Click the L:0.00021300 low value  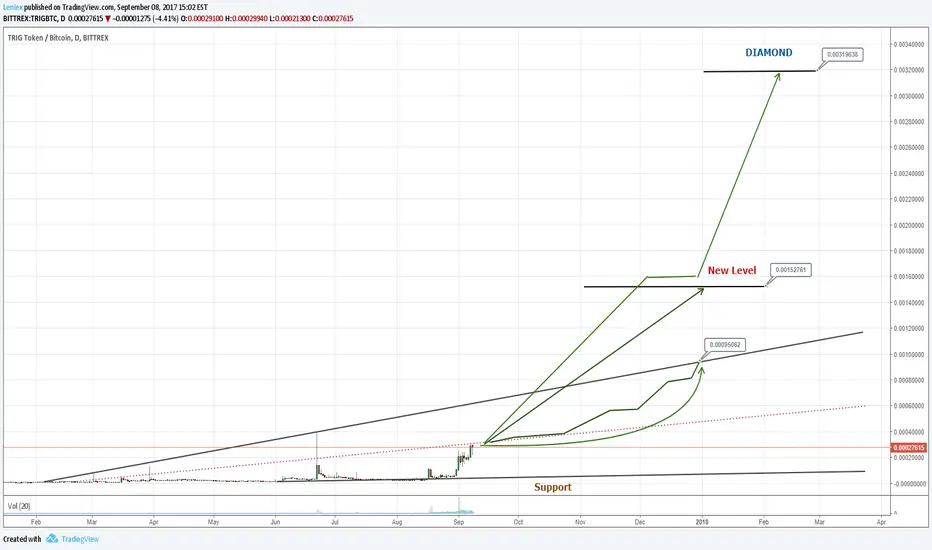(x=290, y=18)
